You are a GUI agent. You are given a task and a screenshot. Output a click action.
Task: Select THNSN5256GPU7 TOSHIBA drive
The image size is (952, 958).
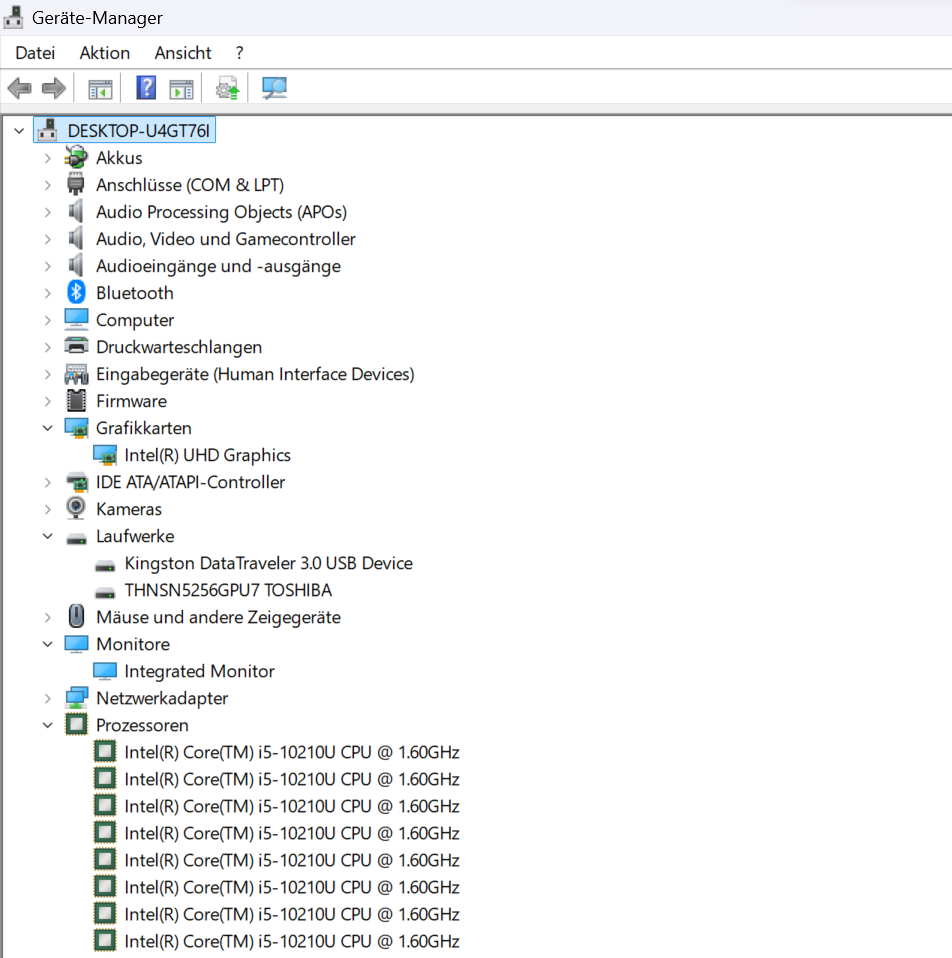228,590
